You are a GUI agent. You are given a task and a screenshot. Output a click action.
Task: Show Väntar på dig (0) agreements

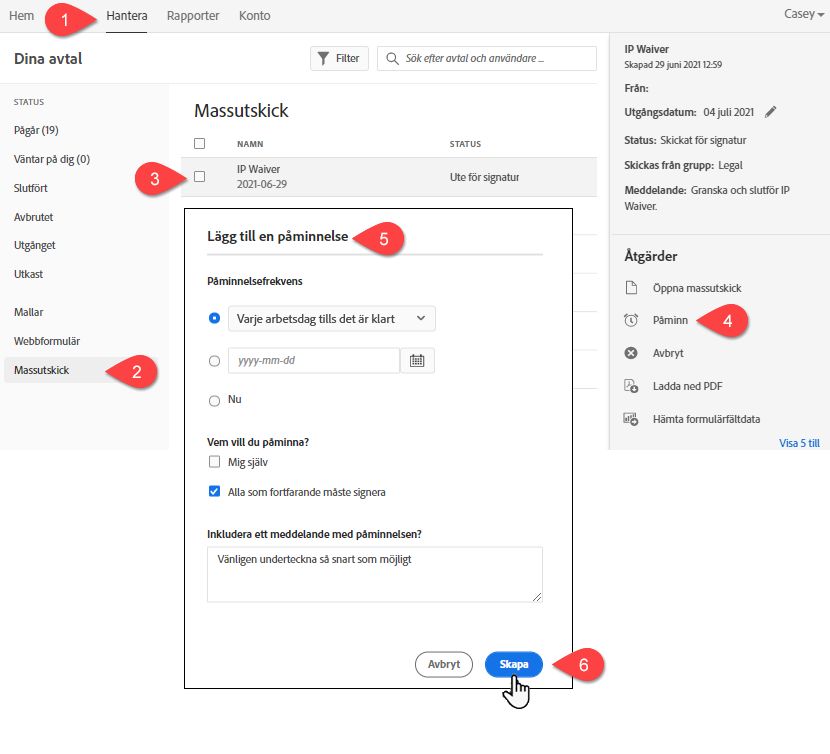click(52, 159)
